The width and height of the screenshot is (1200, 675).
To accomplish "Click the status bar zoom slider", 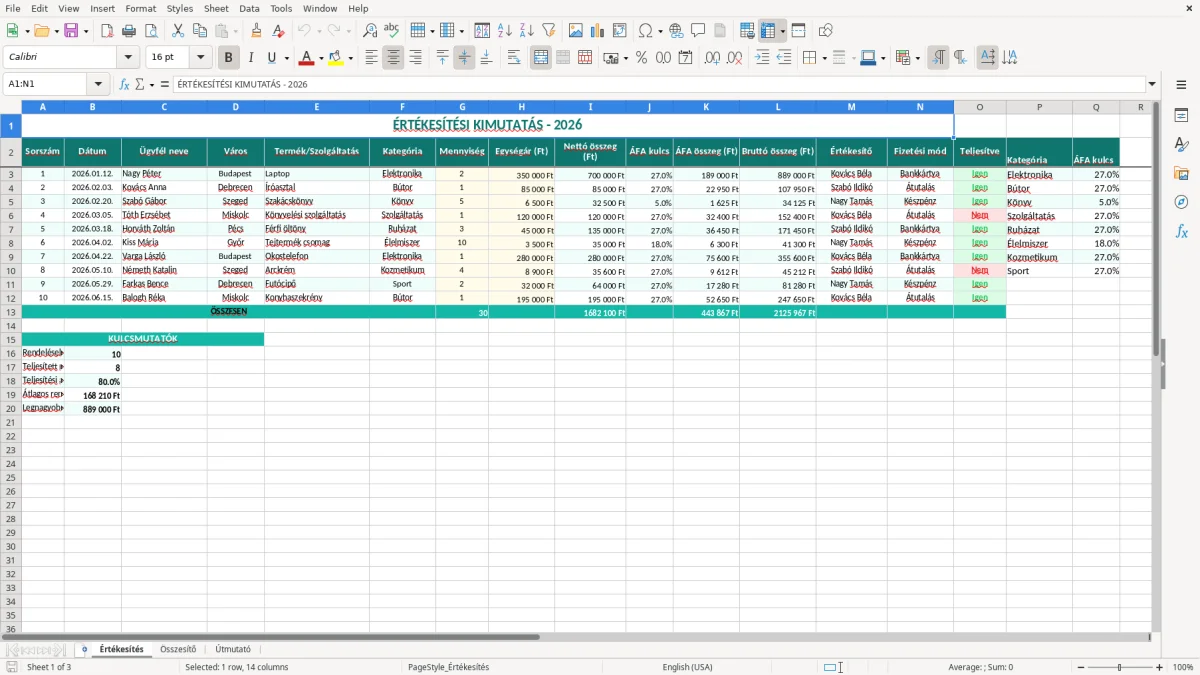I will click(1120, 667).
